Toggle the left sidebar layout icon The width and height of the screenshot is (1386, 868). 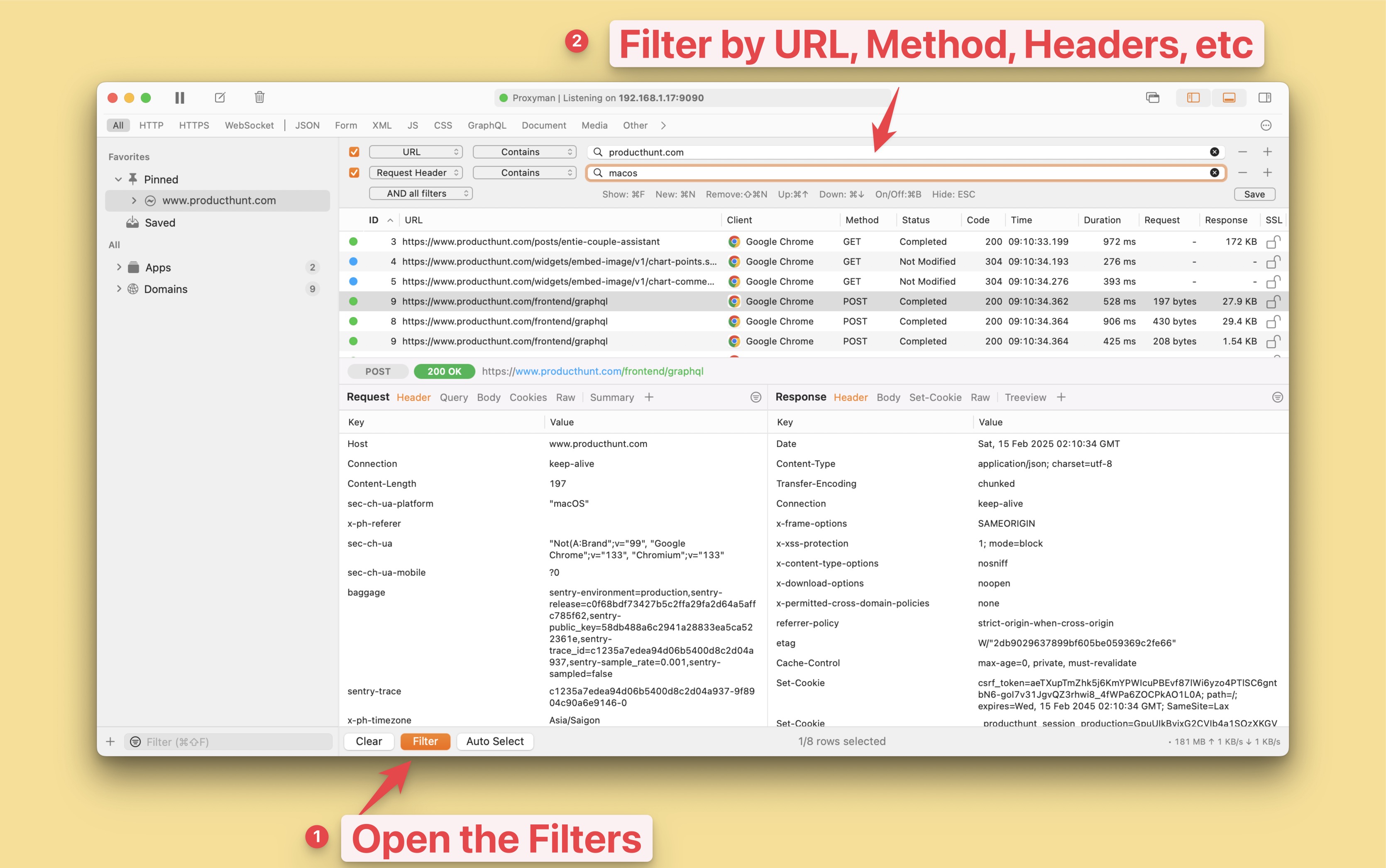pyautogui.click(x=1193, y=98)
